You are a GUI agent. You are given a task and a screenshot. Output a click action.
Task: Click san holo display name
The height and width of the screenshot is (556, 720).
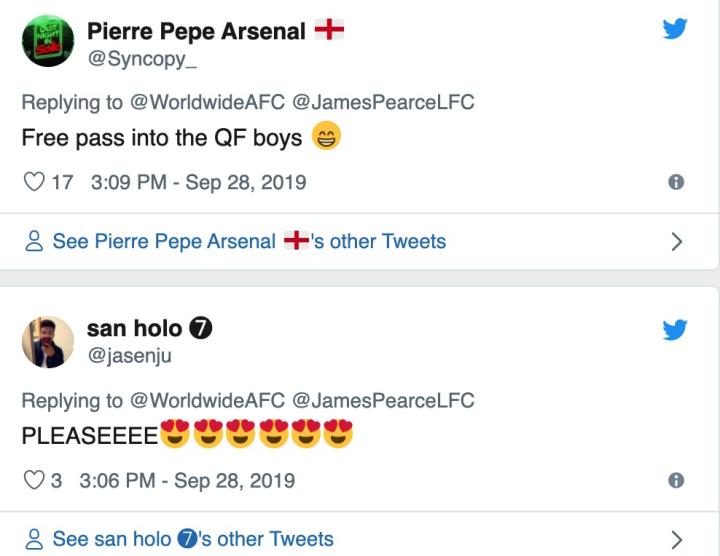(x=134, y=328)
